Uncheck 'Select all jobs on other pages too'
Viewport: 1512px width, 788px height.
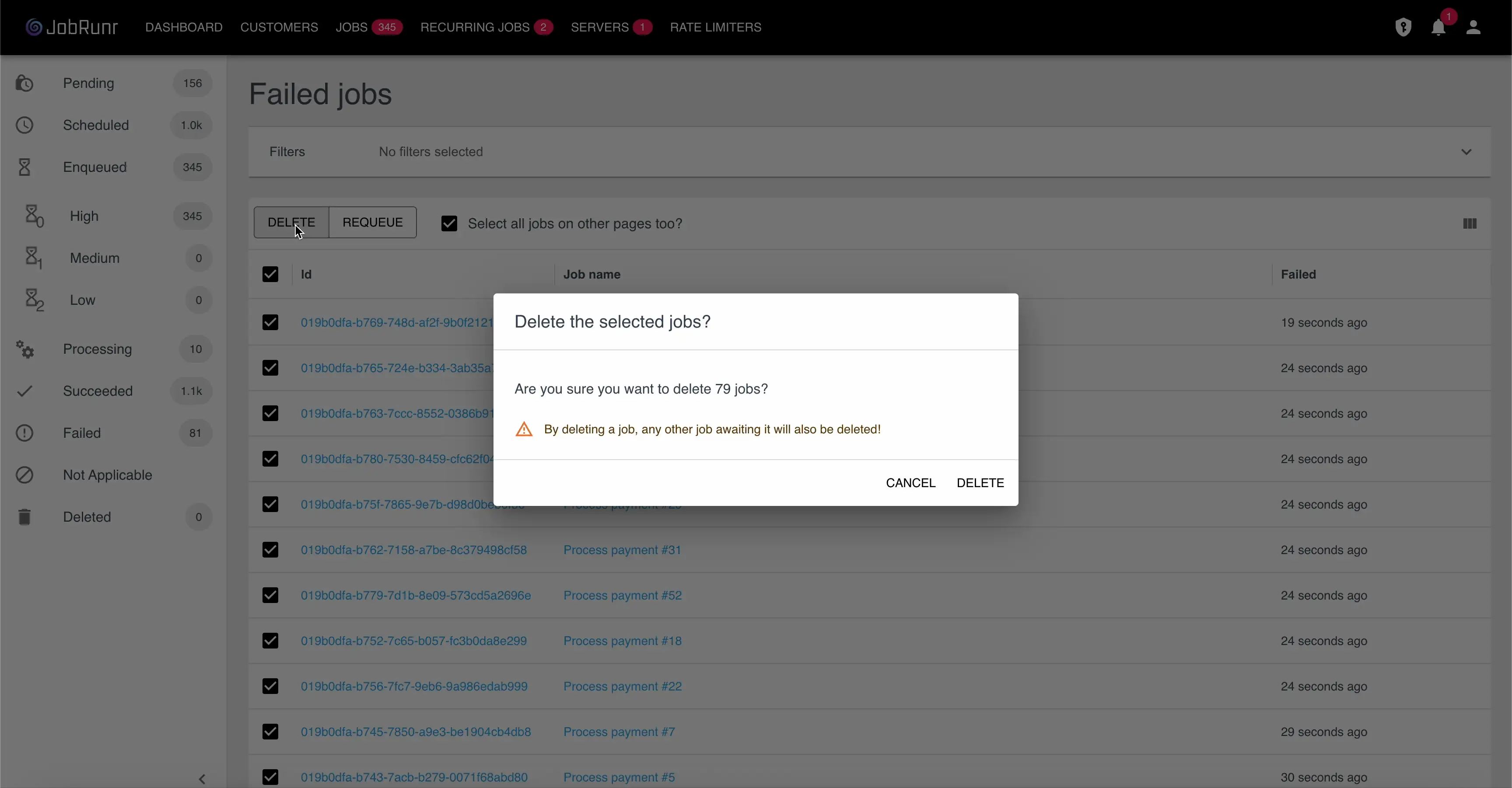[449, 223]
